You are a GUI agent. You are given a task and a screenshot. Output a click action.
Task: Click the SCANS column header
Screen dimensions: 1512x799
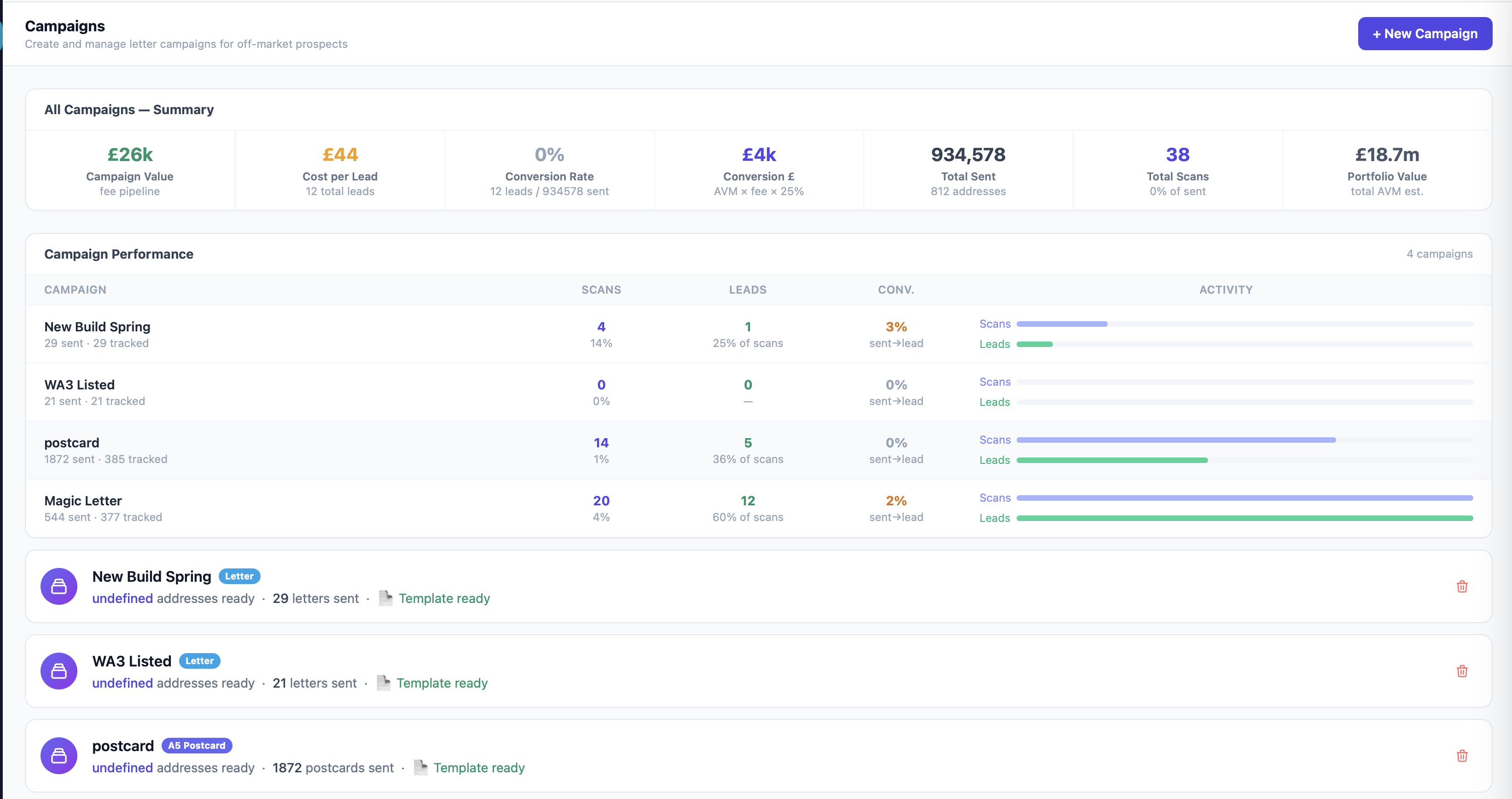(601, 290)
